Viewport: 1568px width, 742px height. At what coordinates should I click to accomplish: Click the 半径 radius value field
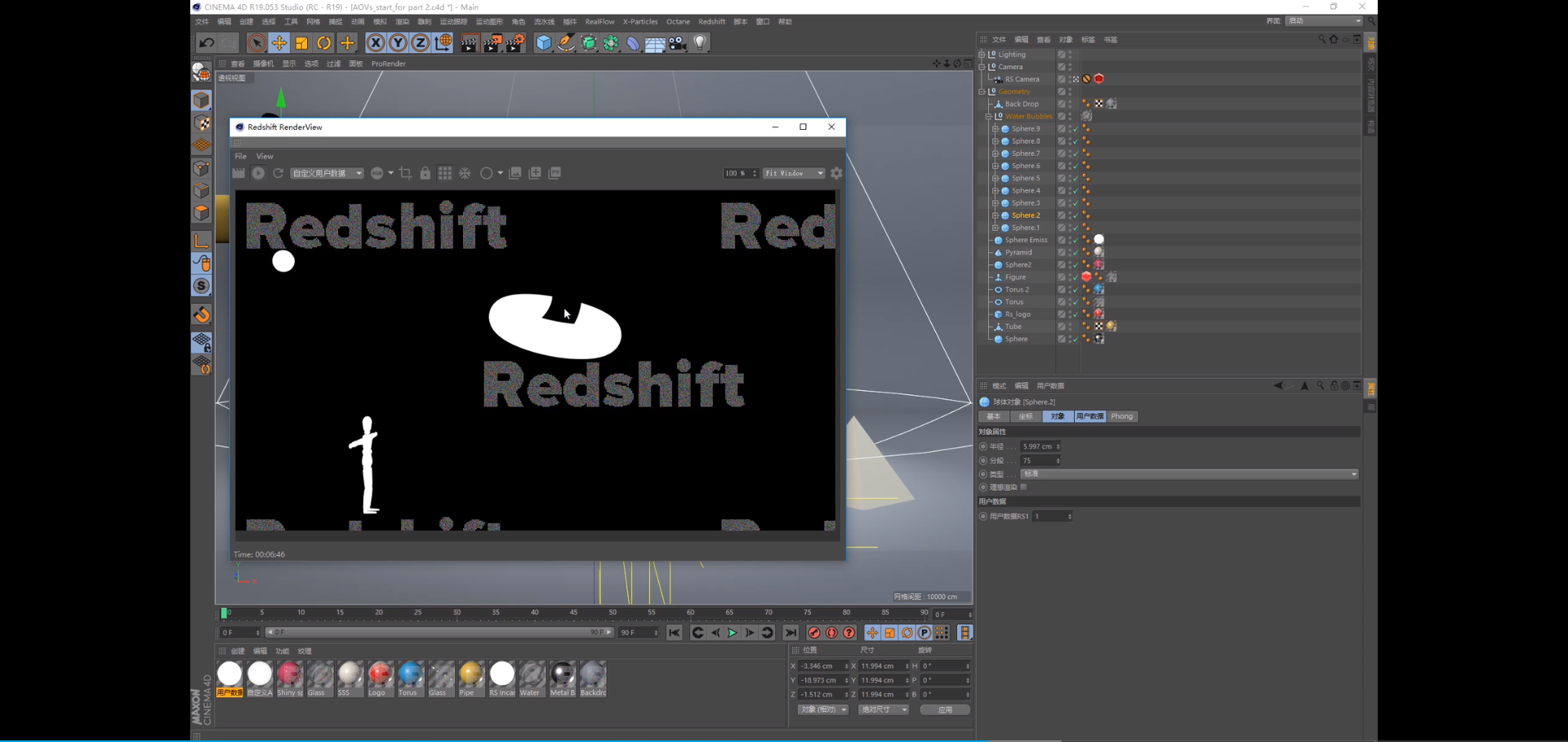point(1039,447)
